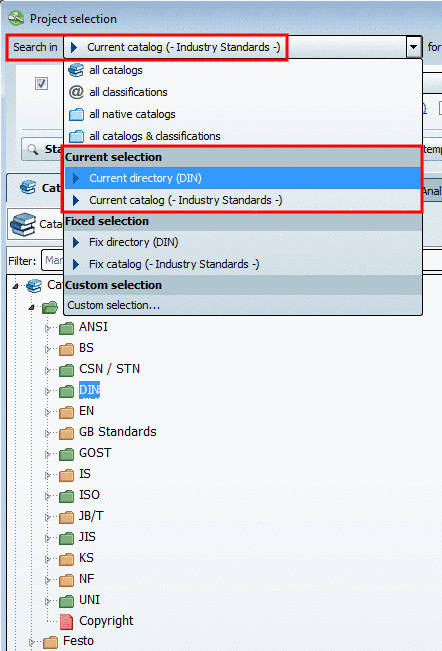Select the EN tree item

86,411
